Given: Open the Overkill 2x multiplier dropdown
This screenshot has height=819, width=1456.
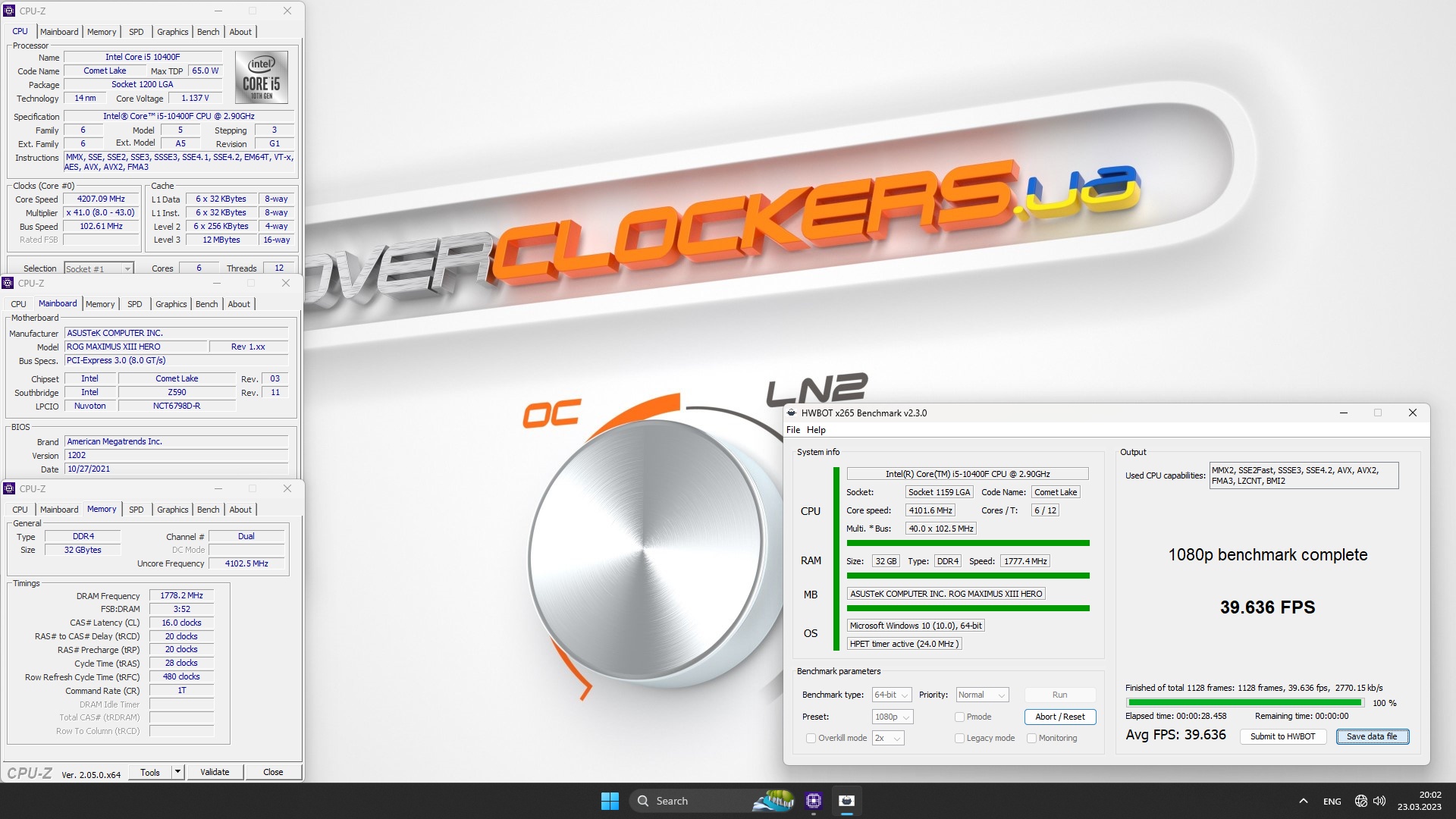Looking at the screenshot, I should tap(888, 738).
